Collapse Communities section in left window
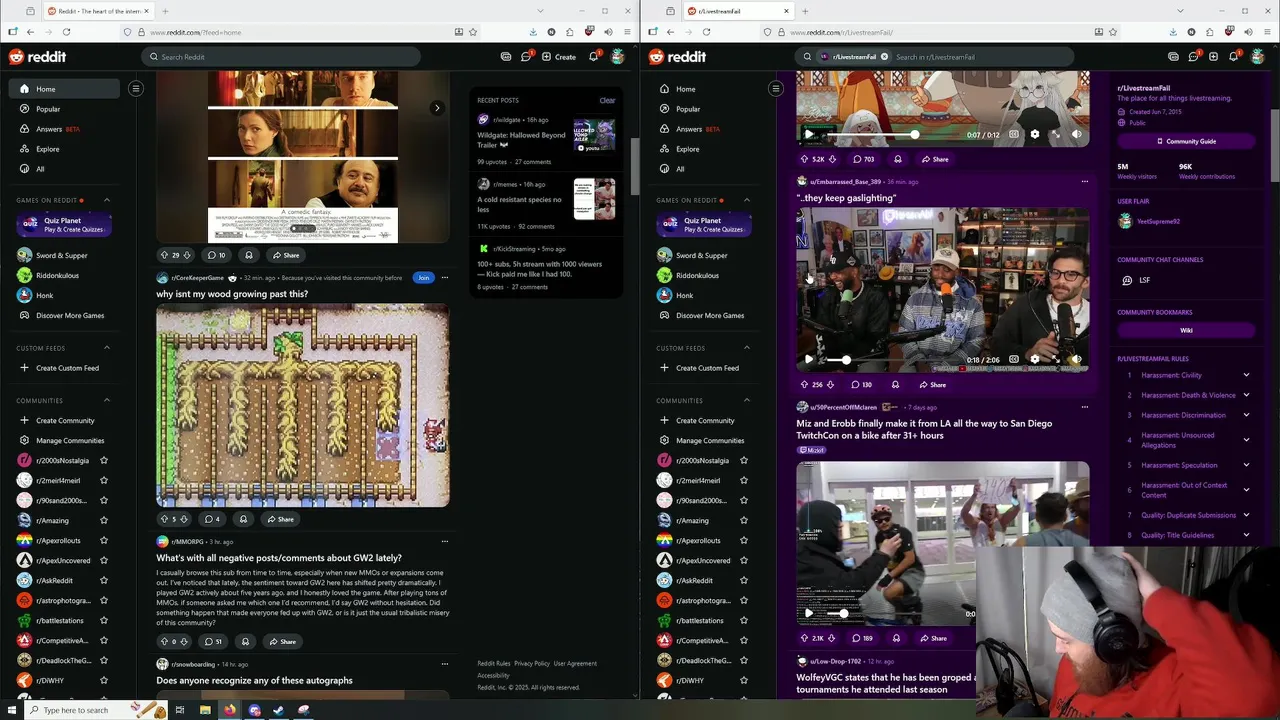 [x=107, y=400]
